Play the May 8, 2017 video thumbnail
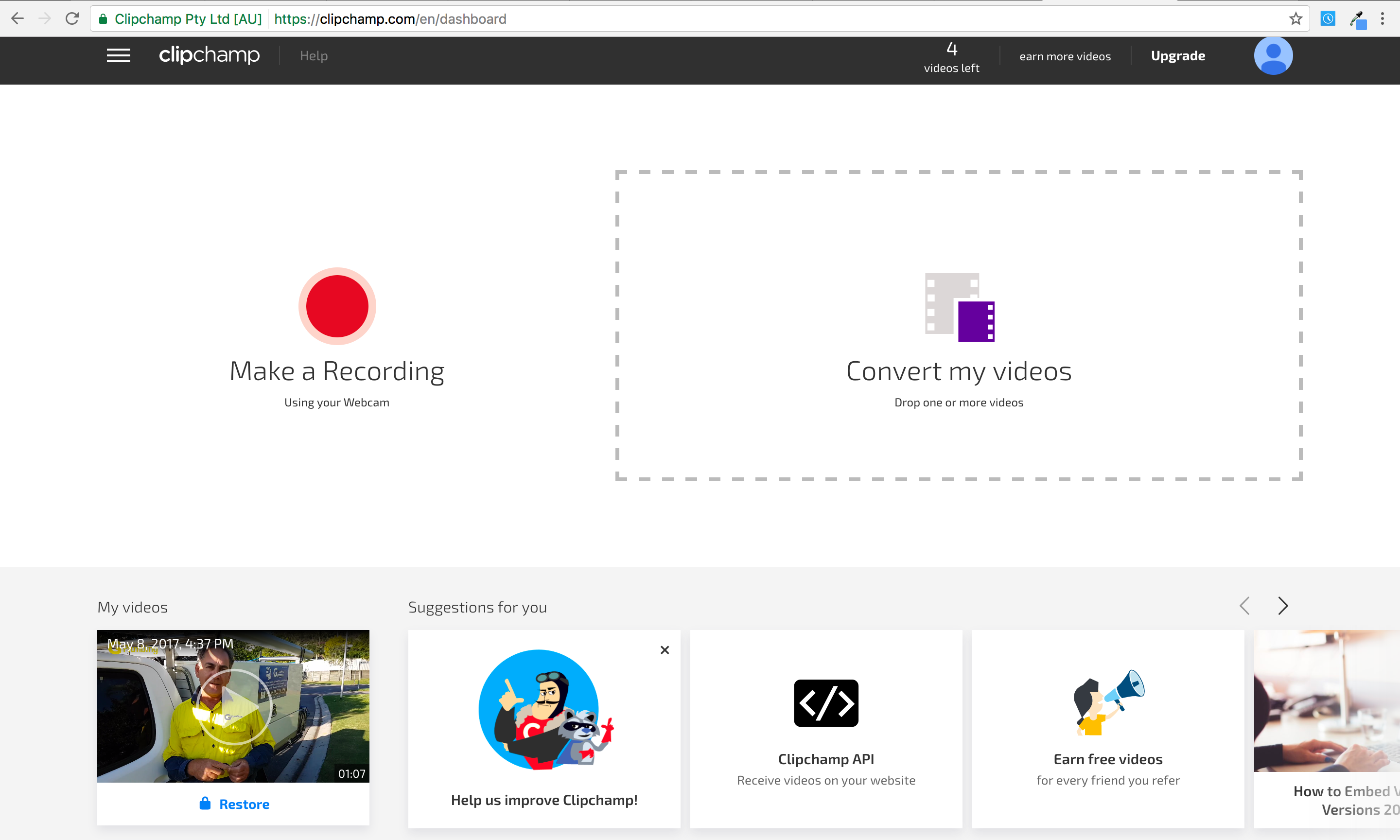 point(233,706)
